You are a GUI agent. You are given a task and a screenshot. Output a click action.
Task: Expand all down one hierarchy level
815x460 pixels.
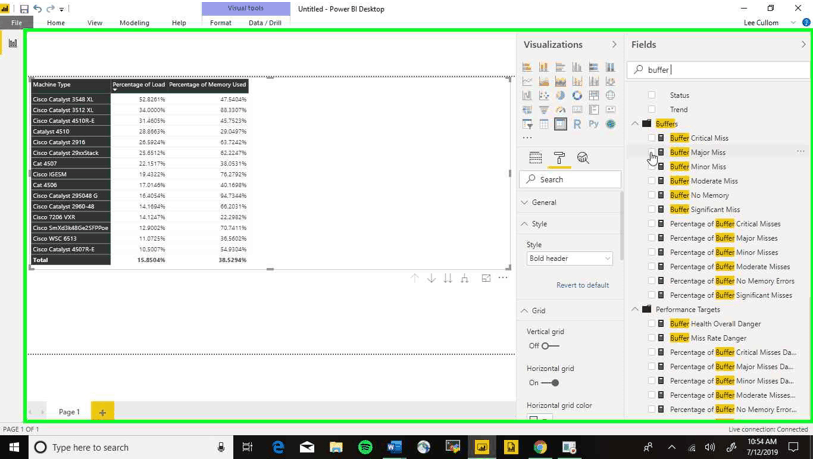(x=465, y=279)
